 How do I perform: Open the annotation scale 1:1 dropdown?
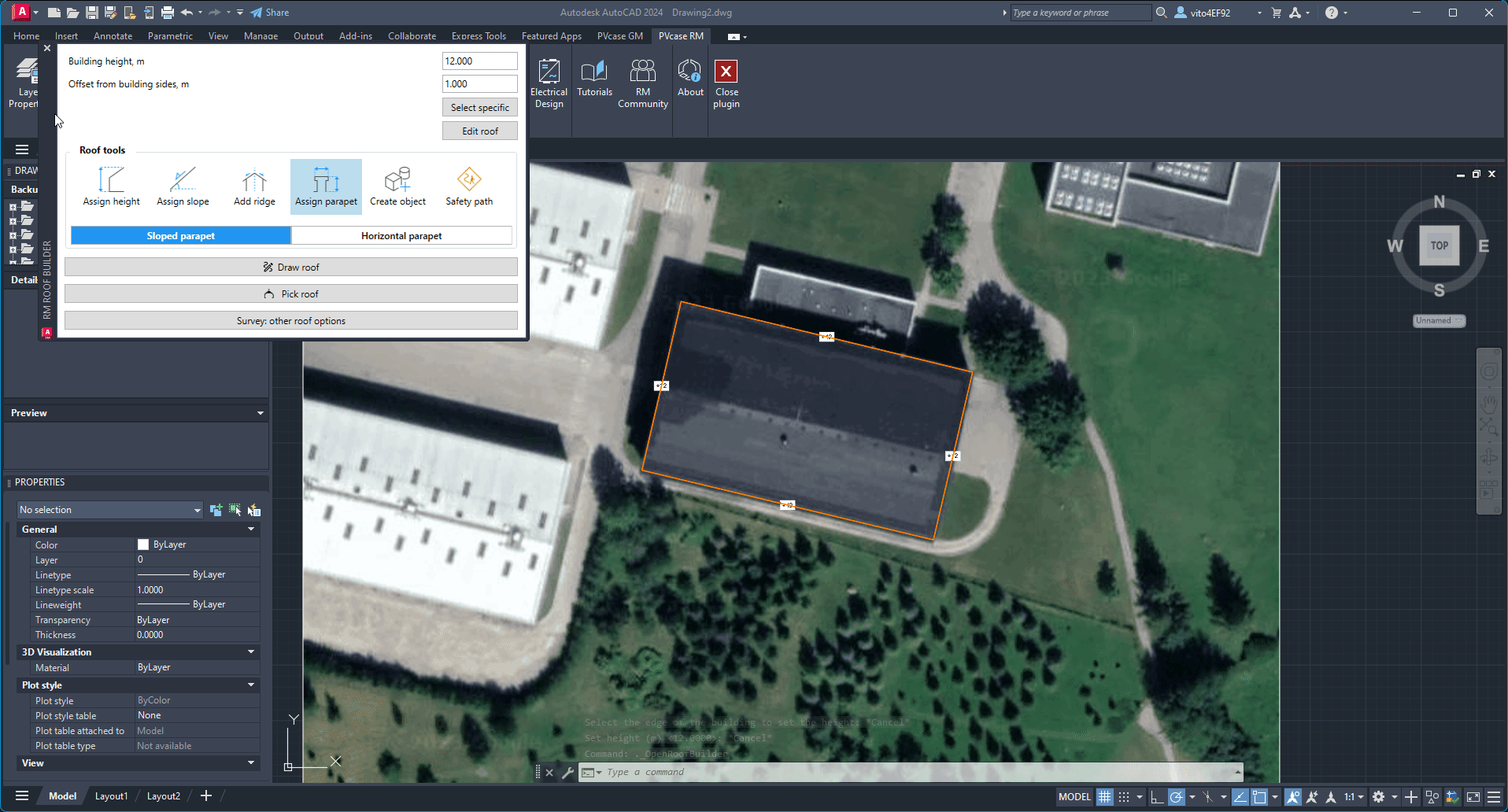[1354, 797]
